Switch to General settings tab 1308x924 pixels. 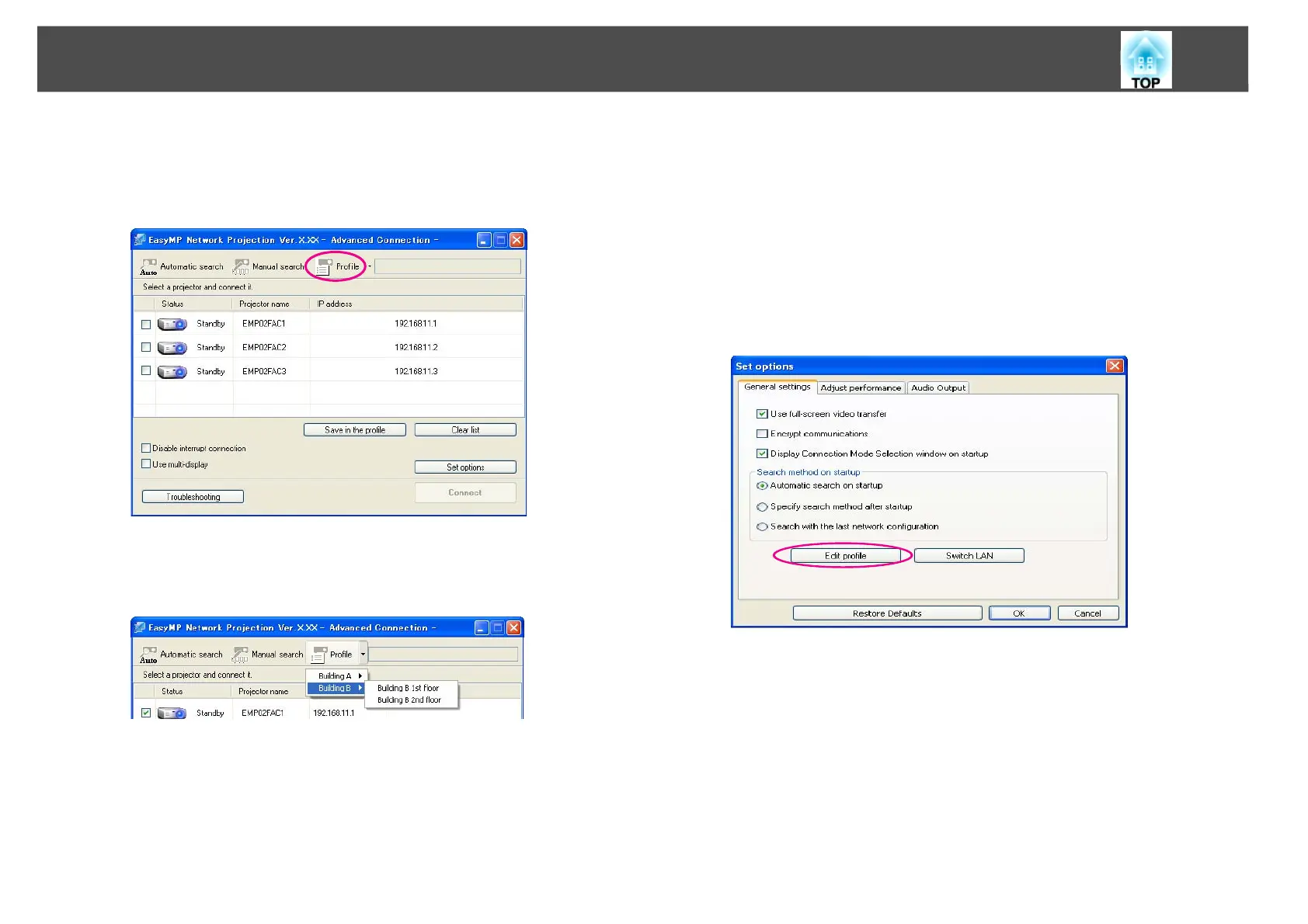tap(777, 387)
